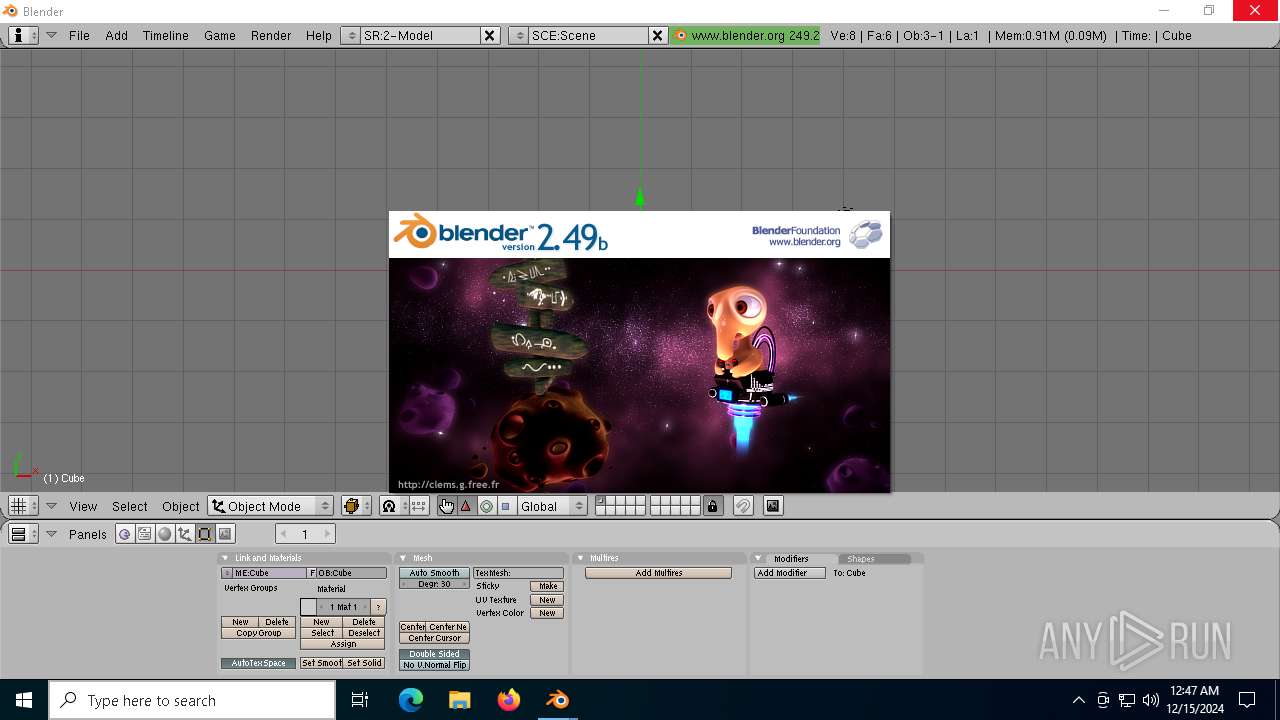Open the 3D view Select menu
Viewport: 1280px width, 720px height.
pos(130,506)
